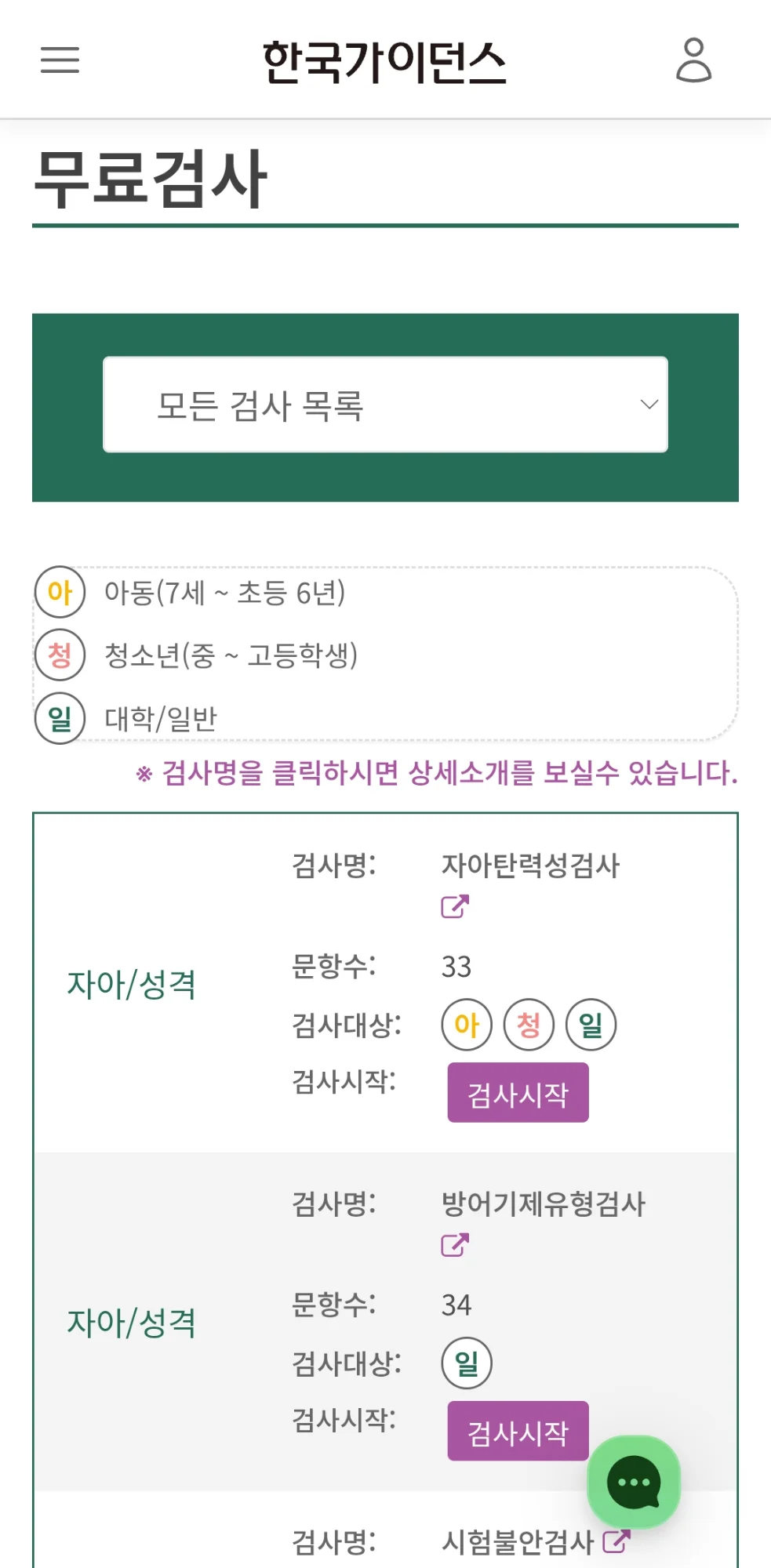Go to 한국가이던스 home logo

[x=384, y=62]
